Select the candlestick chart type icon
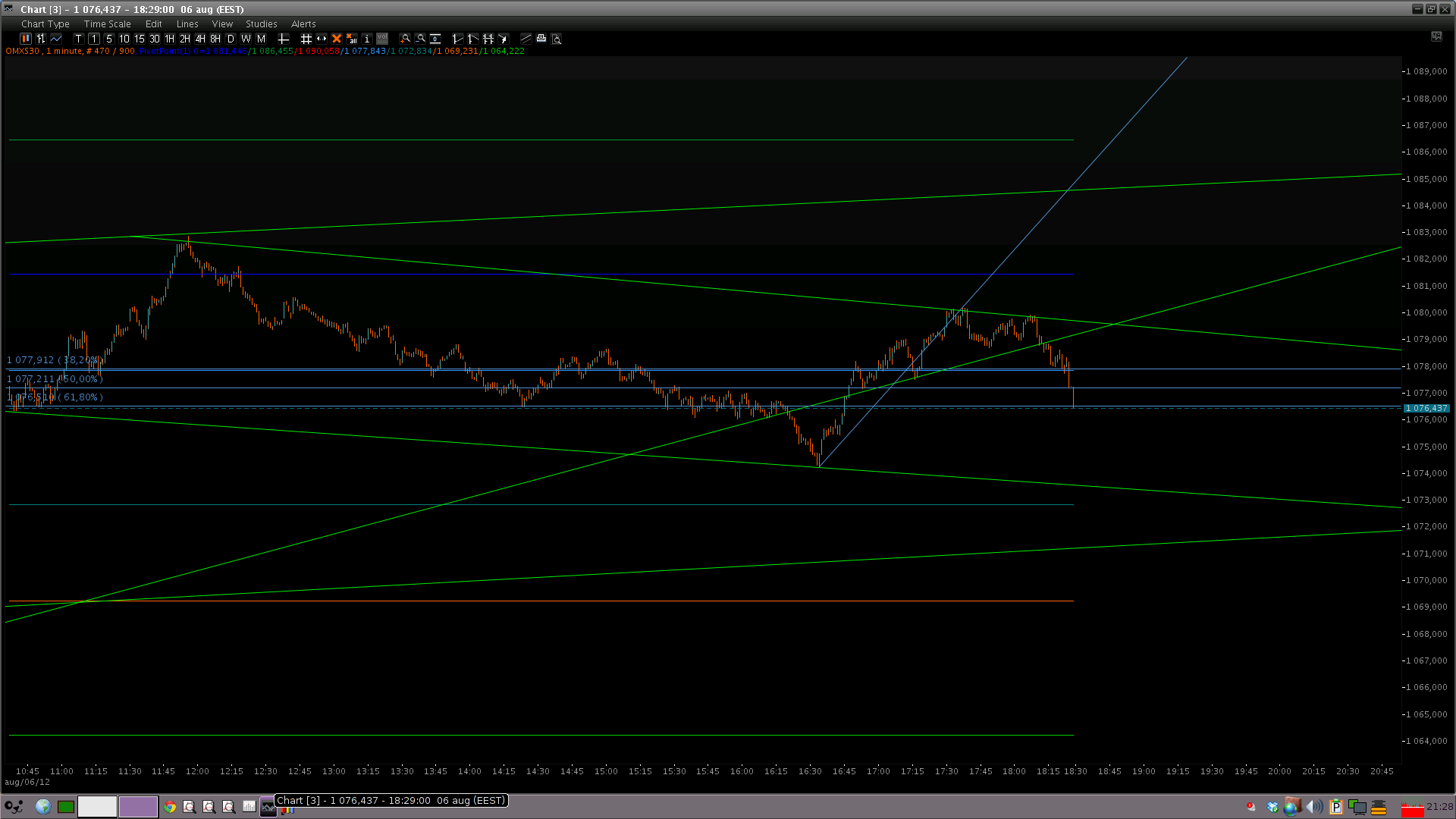 pos(26,39)
